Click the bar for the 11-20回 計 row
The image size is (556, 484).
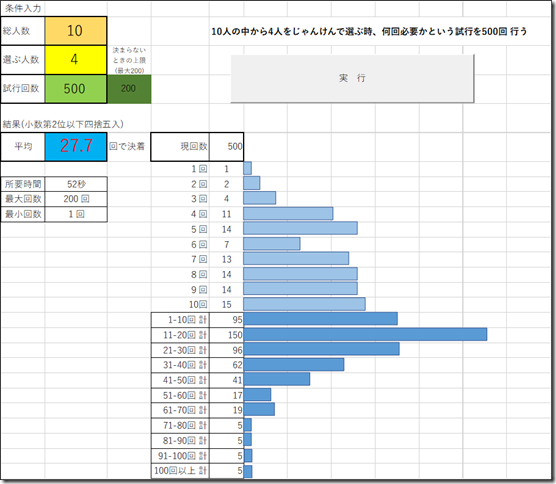click(x=365, y=334)
